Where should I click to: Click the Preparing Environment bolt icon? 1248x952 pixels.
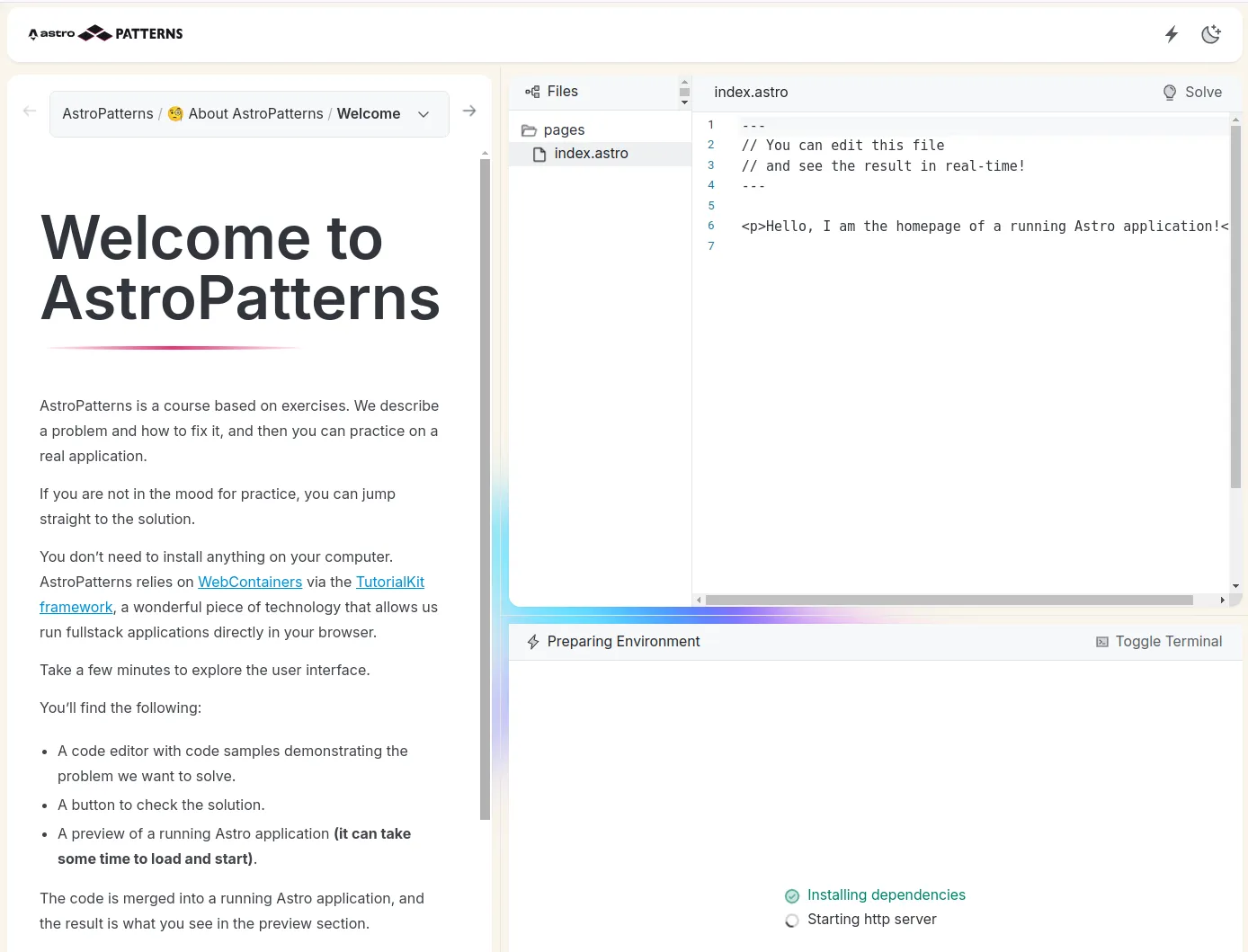point(533,642)
